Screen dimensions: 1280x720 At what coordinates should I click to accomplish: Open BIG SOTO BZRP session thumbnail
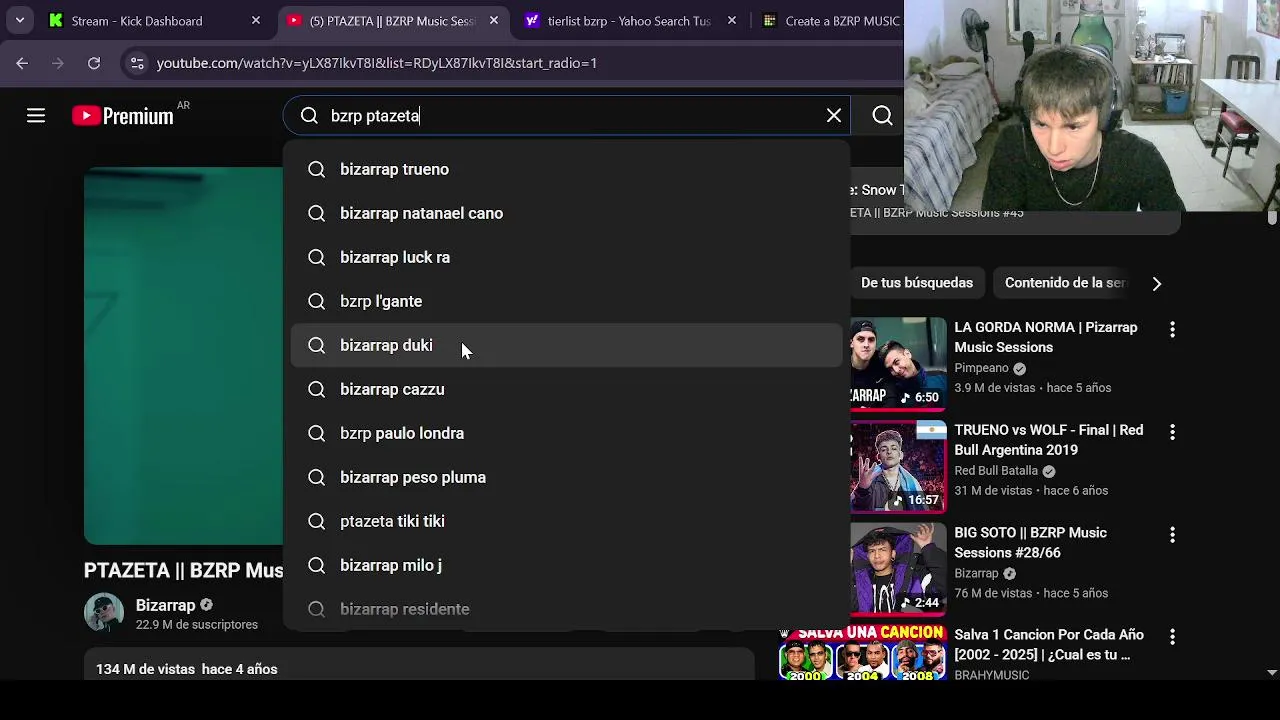[898, 570]
